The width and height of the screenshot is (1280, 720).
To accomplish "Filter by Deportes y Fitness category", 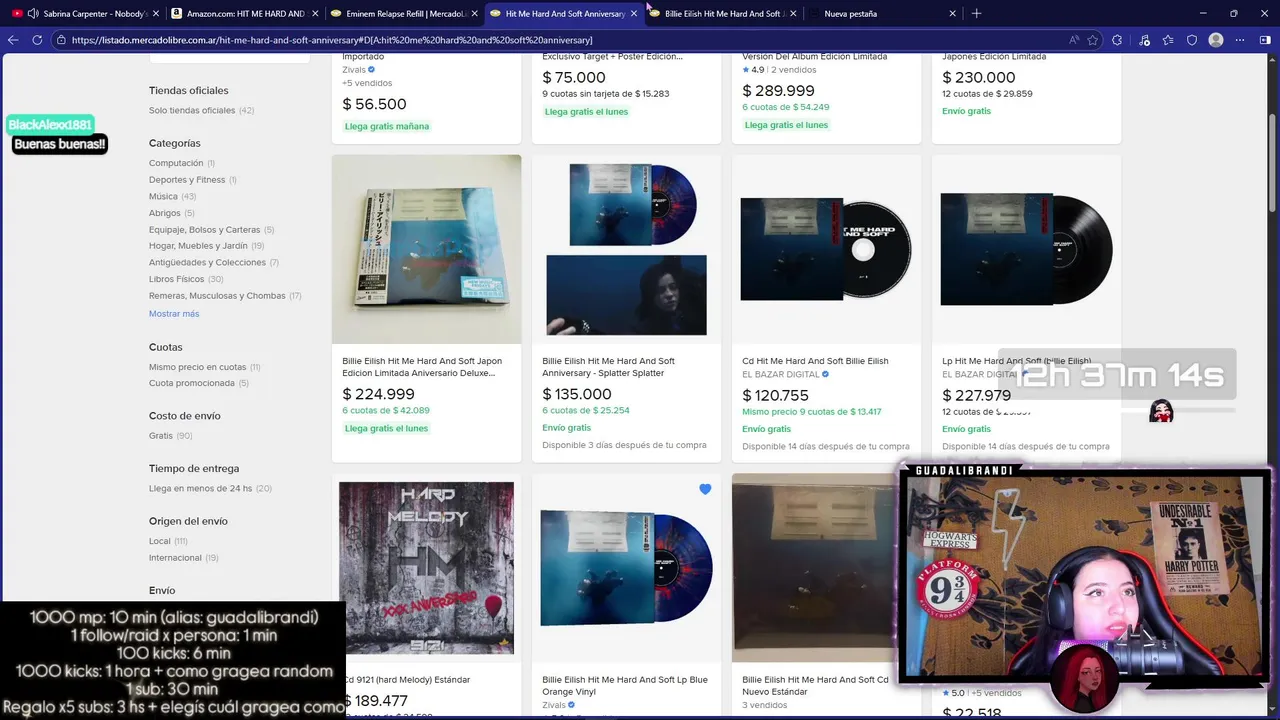I will click(x=192, y=180).
